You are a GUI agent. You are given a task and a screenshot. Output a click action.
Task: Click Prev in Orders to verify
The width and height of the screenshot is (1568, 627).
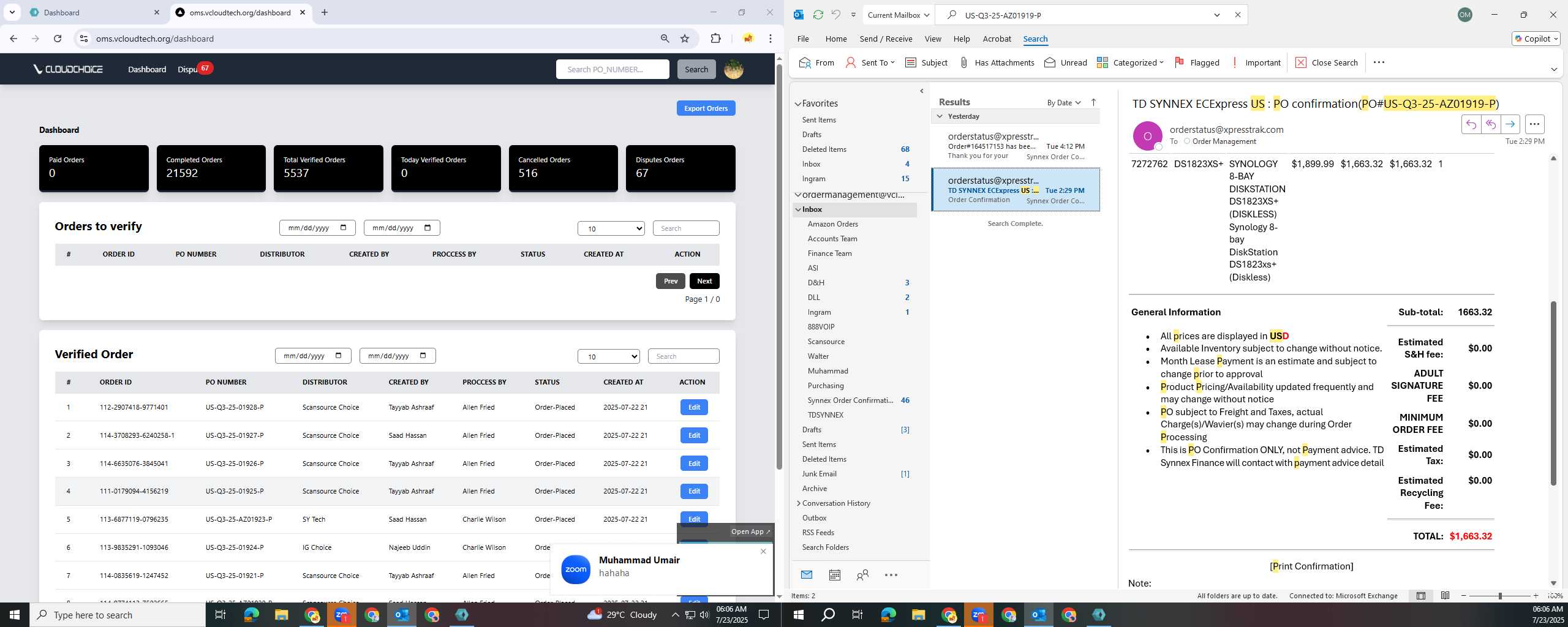coord(671,281)
